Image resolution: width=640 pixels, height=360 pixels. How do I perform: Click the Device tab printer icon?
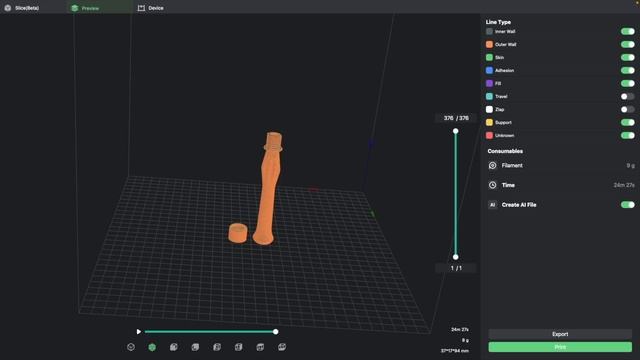click(x=141, y=8)
